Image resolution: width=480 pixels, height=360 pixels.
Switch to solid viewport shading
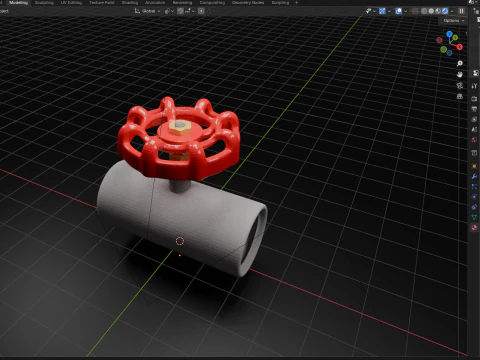431,11
